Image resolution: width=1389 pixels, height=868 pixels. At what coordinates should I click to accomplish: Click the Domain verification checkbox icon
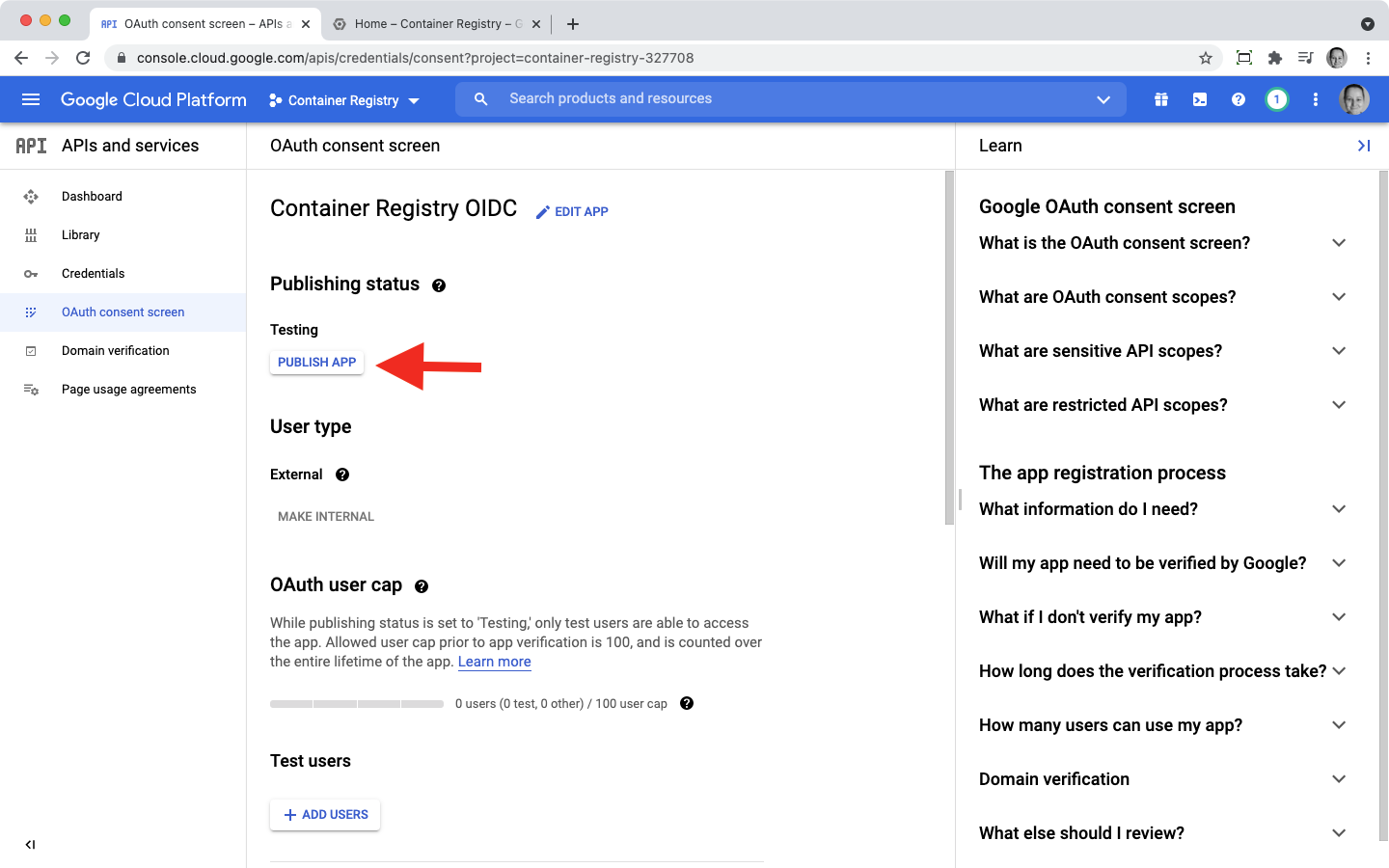point(31,351)
